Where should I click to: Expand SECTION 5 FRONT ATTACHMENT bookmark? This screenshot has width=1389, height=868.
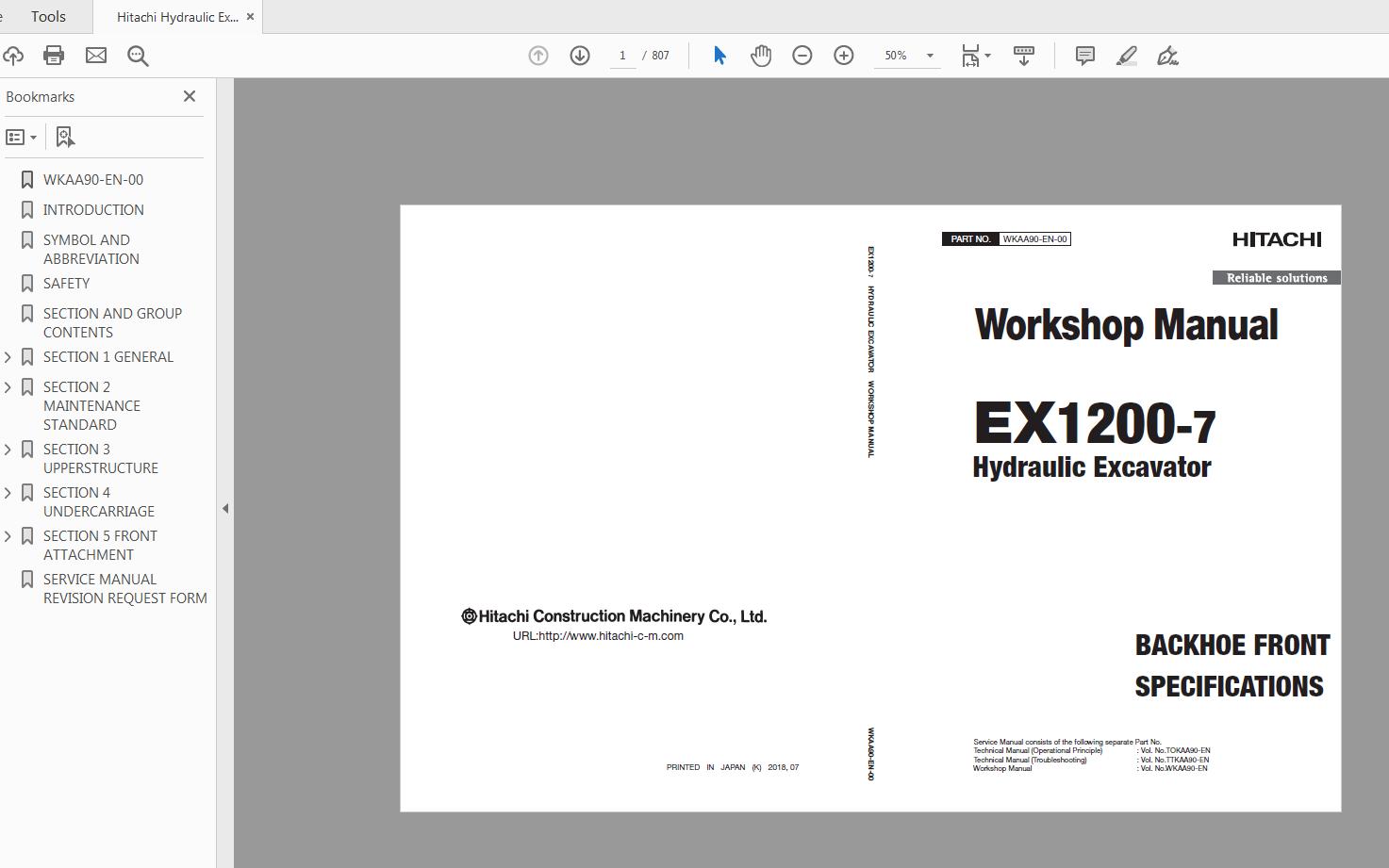[x=8, y=536]
